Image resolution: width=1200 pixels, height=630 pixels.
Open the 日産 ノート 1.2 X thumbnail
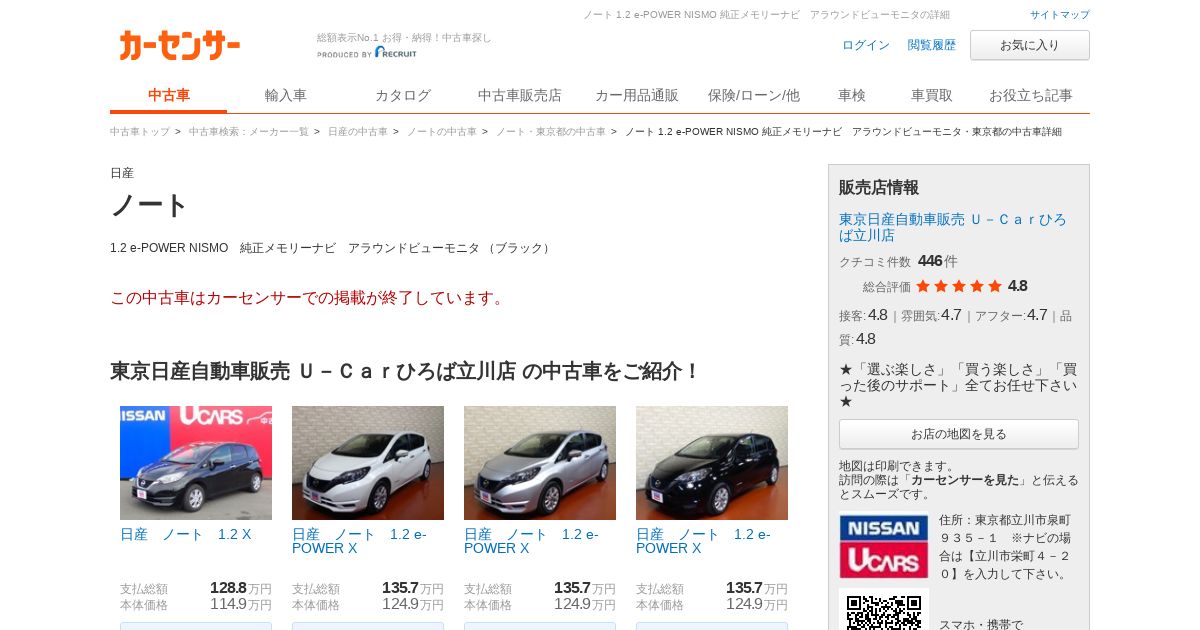click(x=196, y=463)
